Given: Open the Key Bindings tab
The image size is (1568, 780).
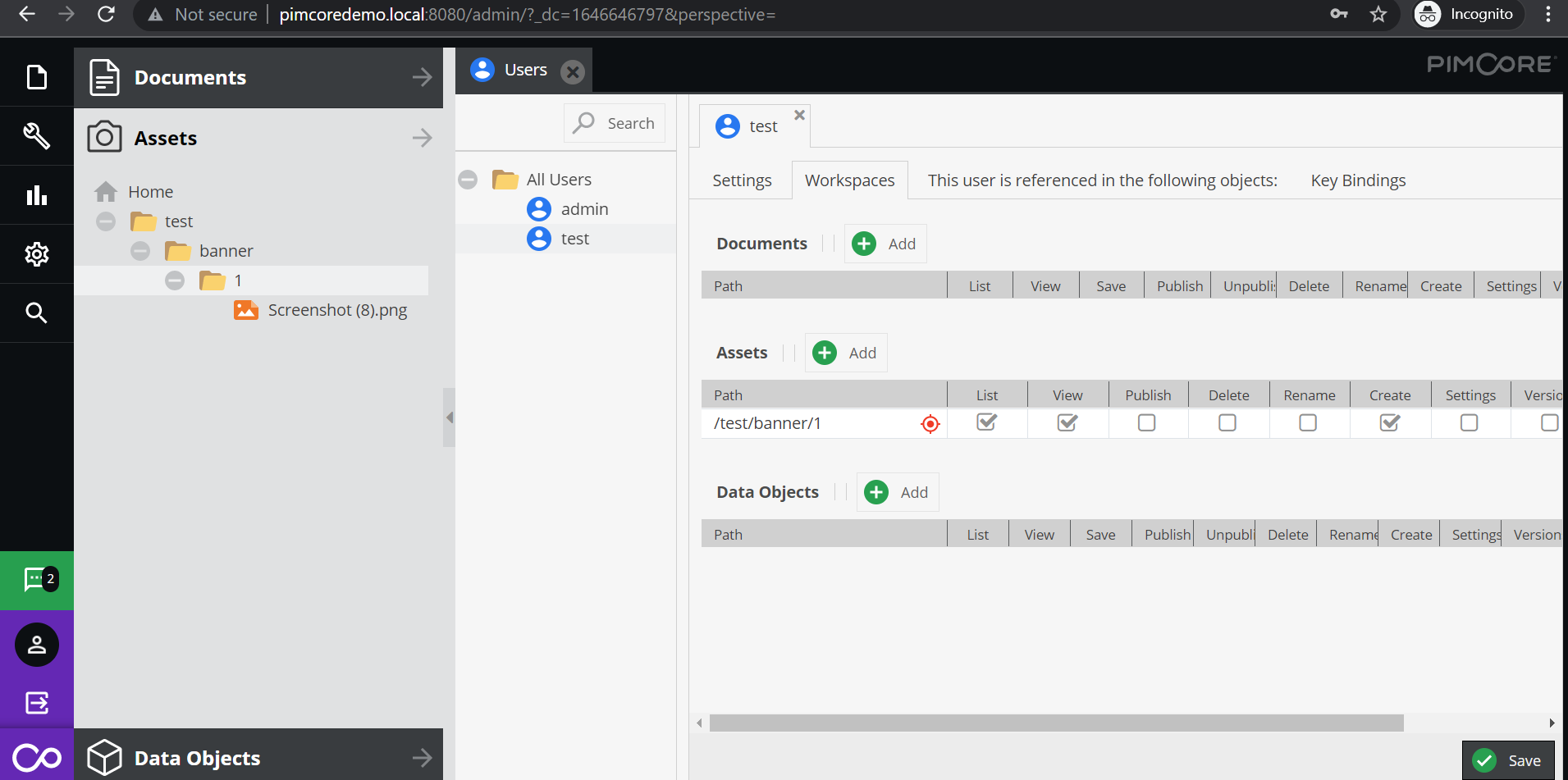Looking at the screenshot, I should click(1358, 180).
